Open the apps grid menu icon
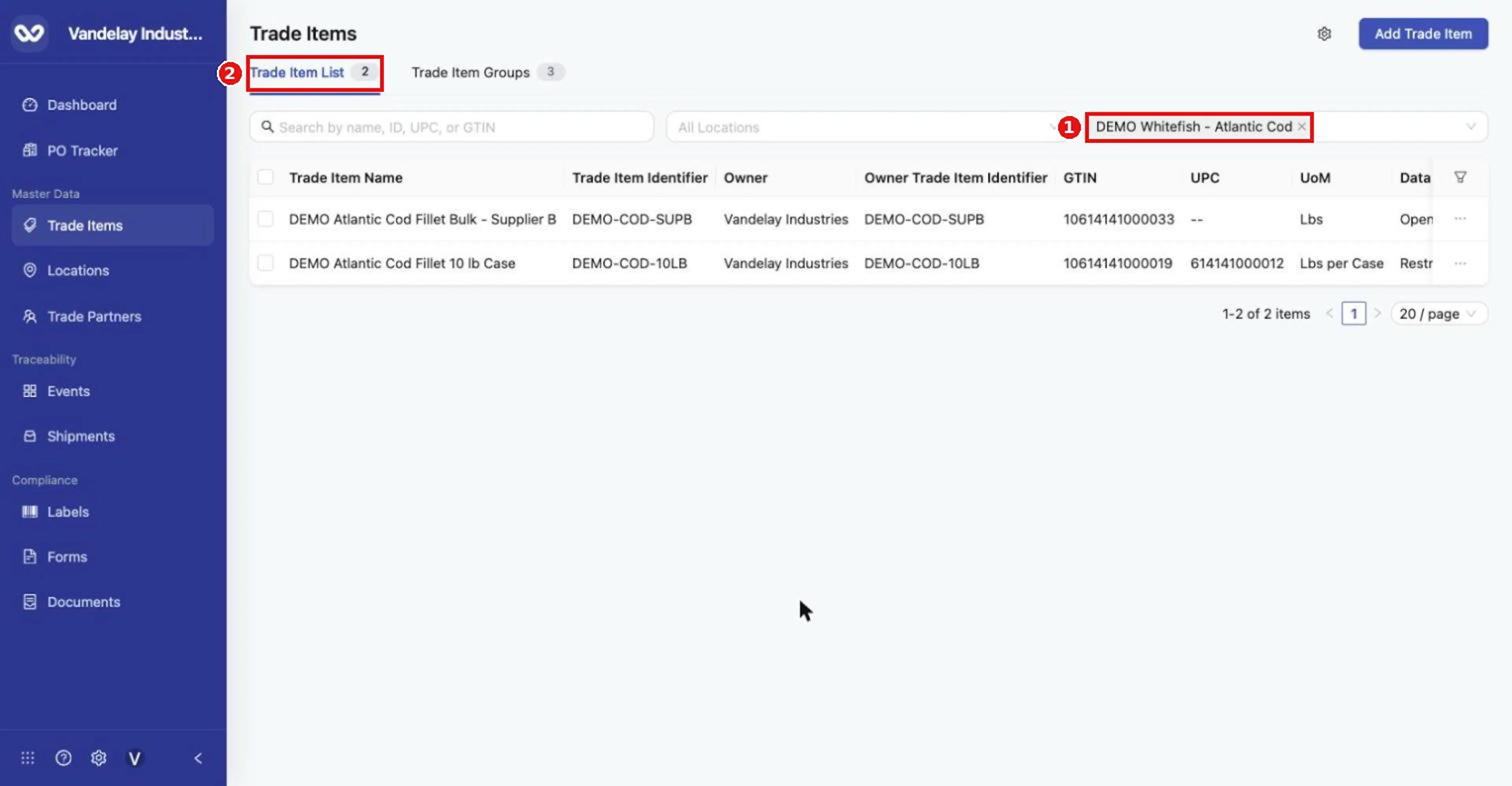1512x786 pixels. coord(28,758)
